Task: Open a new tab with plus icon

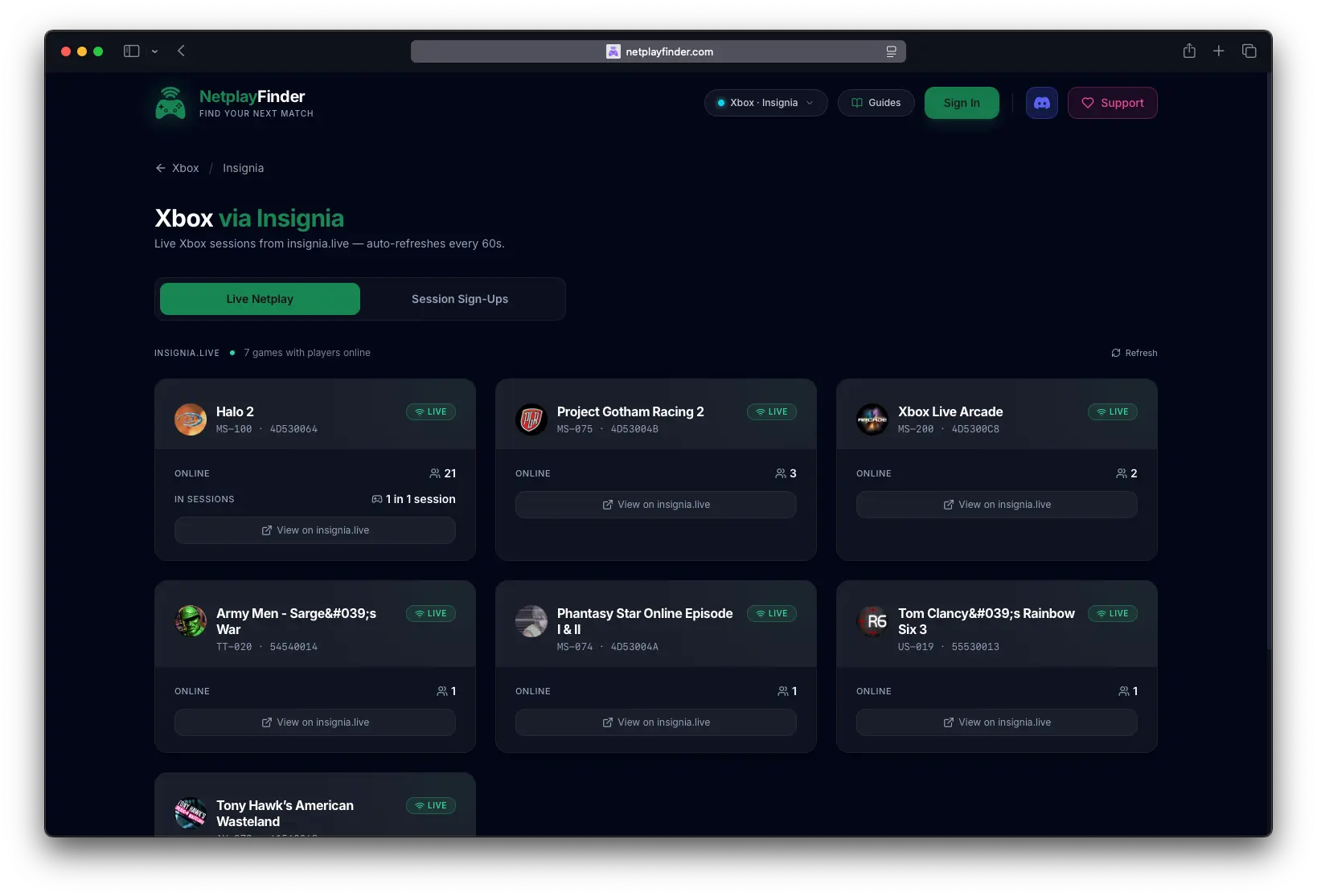Action: pyautogui.click(x=1219, y=51)
